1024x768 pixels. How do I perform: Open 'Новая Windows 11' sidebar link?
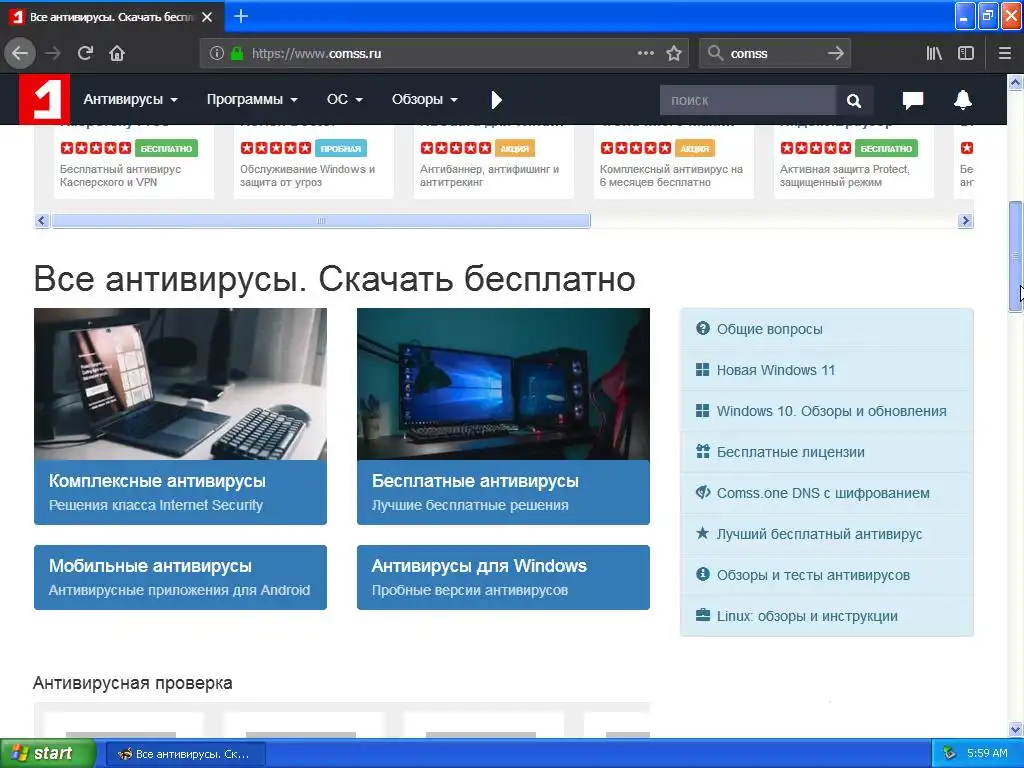click(x=827, y=370)
